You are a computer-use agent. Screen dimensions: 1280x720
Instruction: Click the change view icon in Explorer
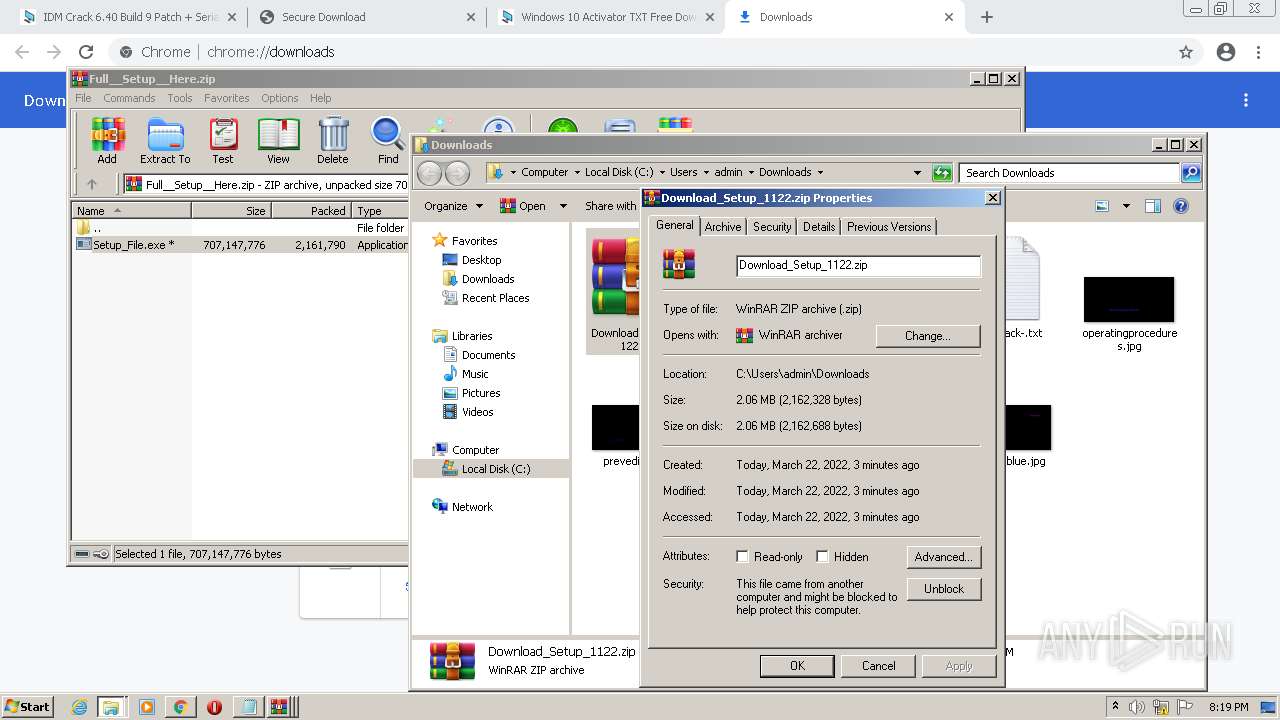(x=1102, y=206)
